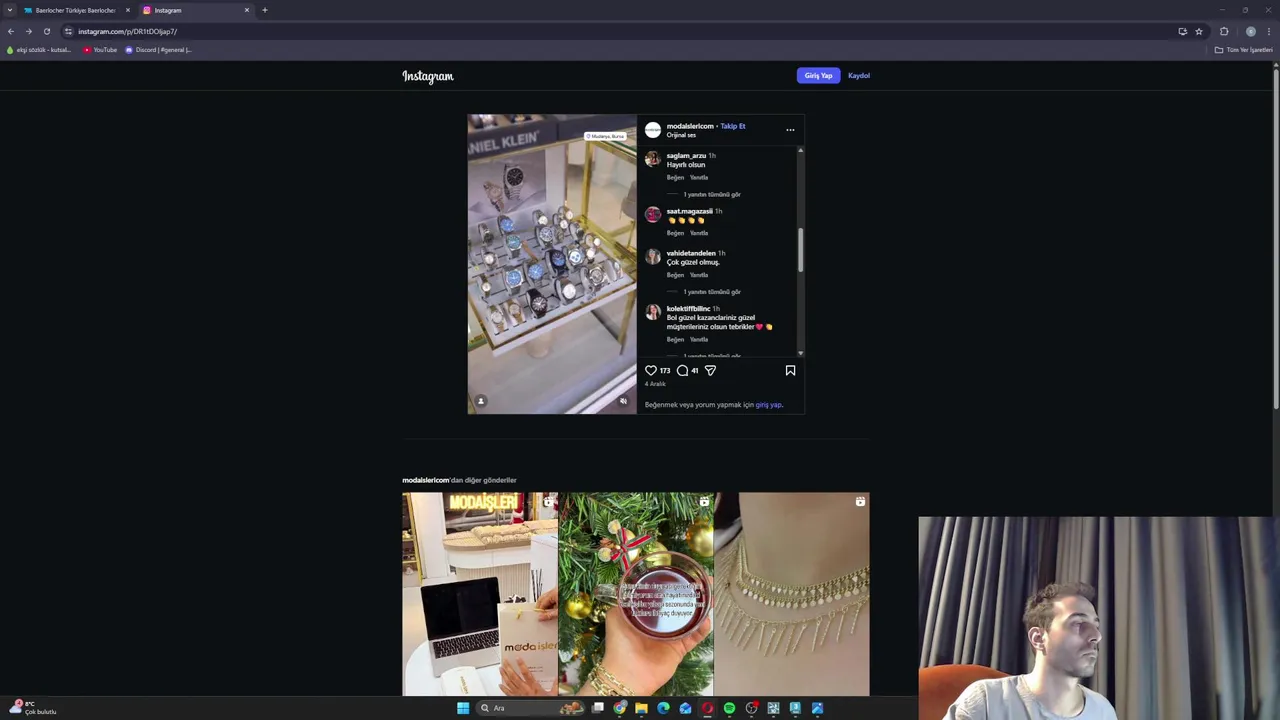1280x720 pixels.
Task: Click the comments scroll-down arrow
Action: (x=800, y=353)
